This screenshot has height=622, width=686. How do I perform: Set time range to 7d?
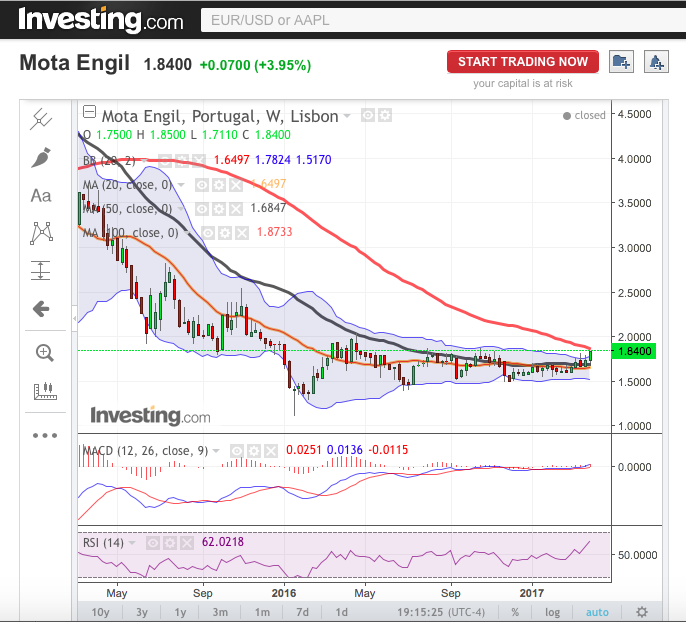click(302, 612)
